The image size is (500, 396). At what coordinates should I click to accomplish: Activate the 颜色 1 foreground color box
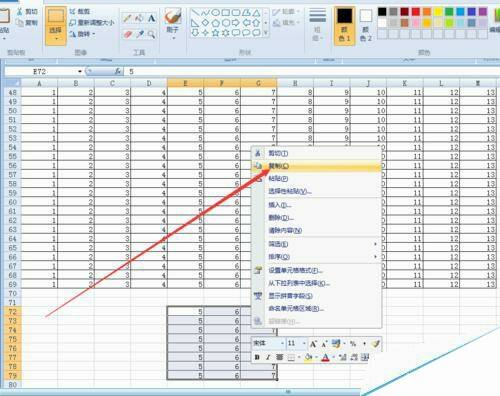tap(344, 25)
